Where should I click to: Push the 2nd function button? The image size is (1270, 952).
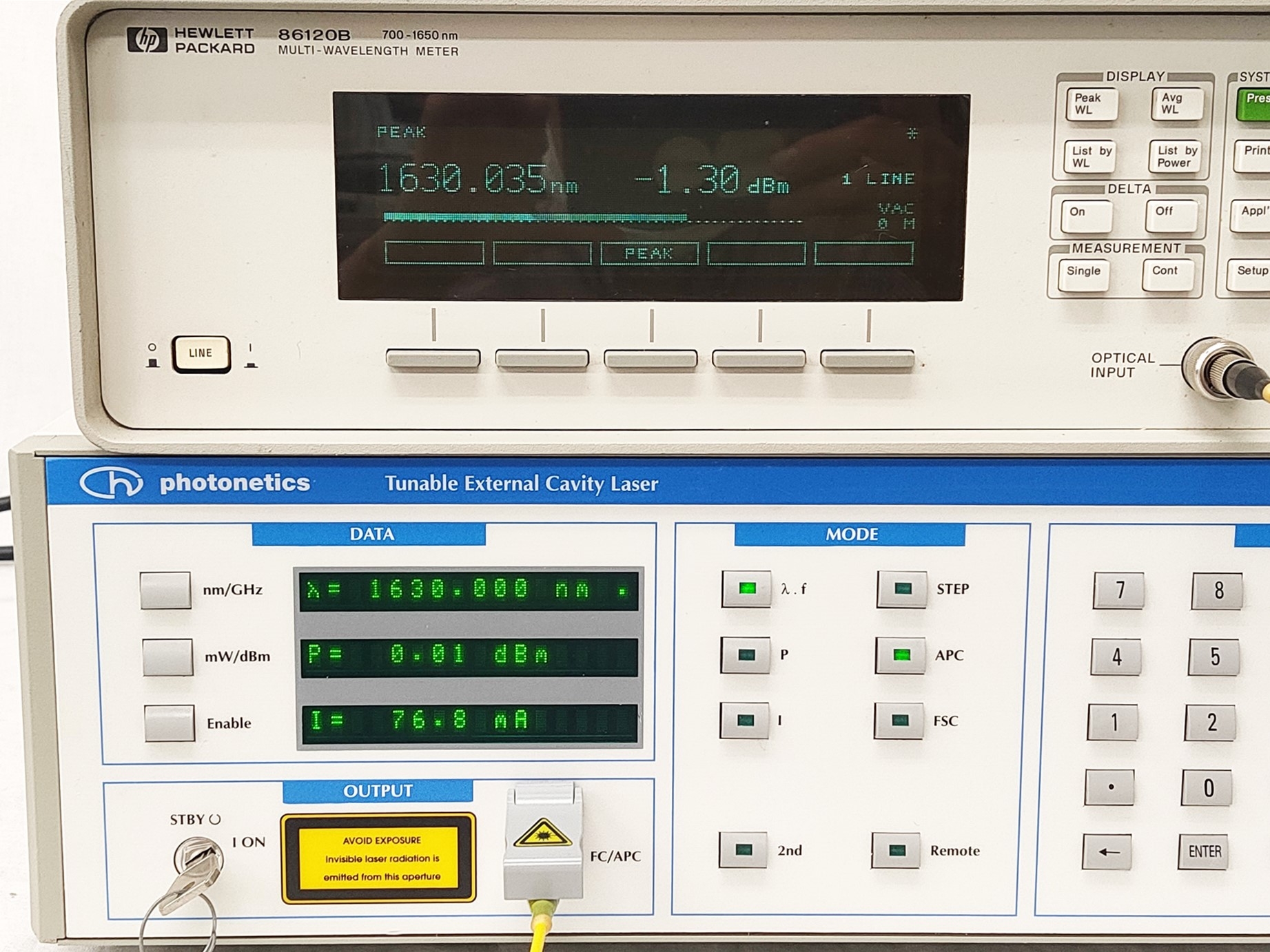click(743, 850)
